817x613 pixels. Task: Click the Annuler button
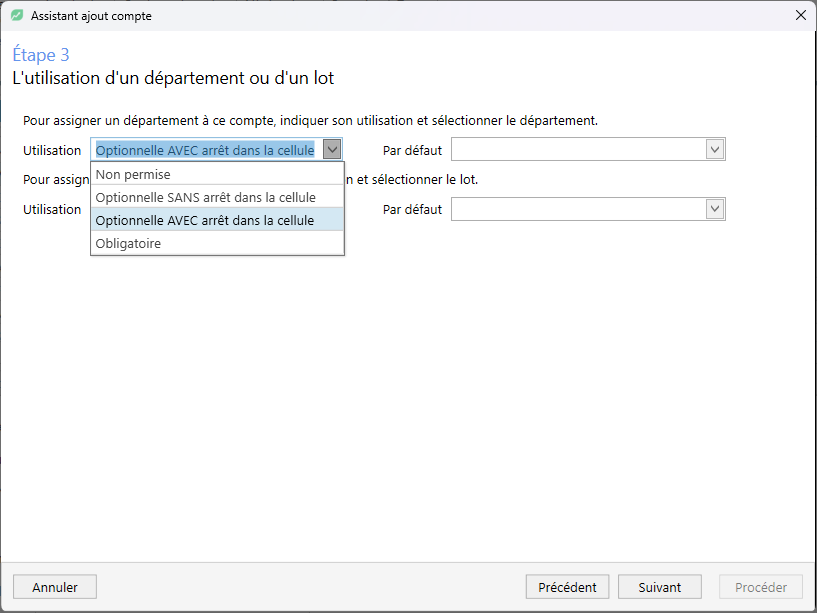point(55,587)
